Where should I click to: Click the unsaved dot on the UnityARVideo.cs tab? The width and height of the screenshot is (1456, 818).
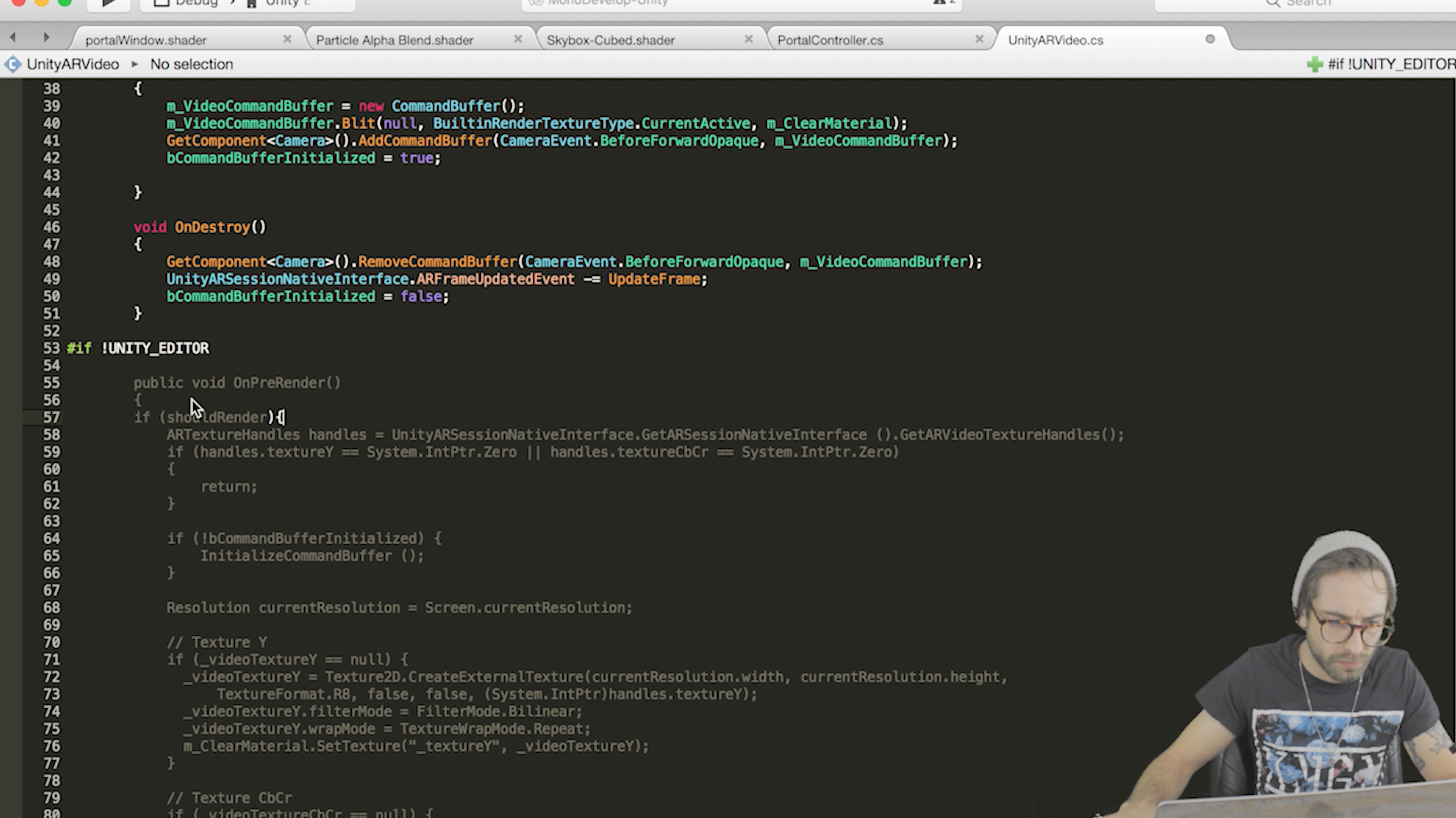tap(1210, 39)
